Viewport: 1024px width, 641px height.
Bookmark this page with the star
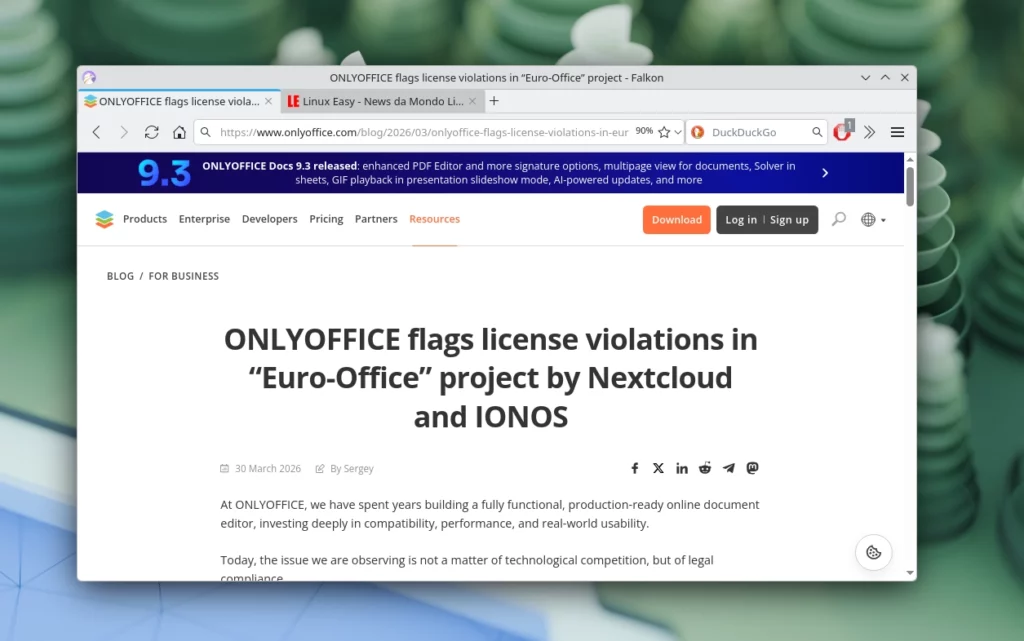662,131
